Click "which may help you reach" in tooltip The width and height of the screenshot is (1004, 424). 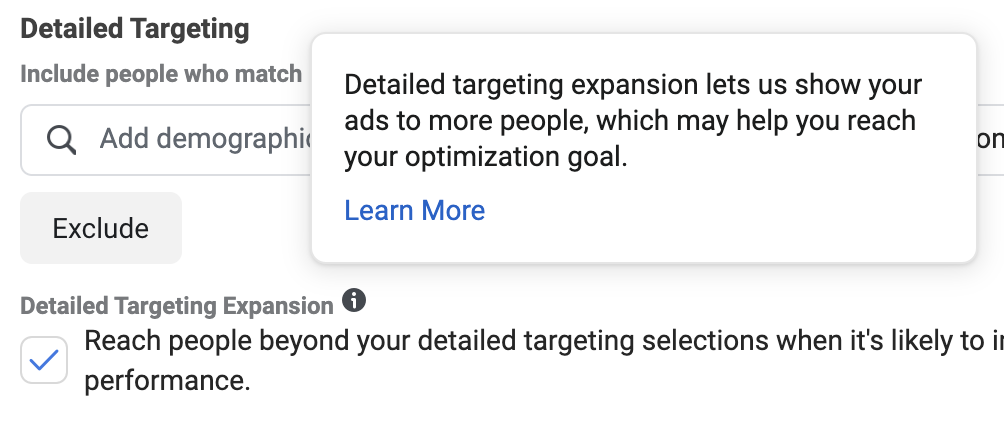756,120
